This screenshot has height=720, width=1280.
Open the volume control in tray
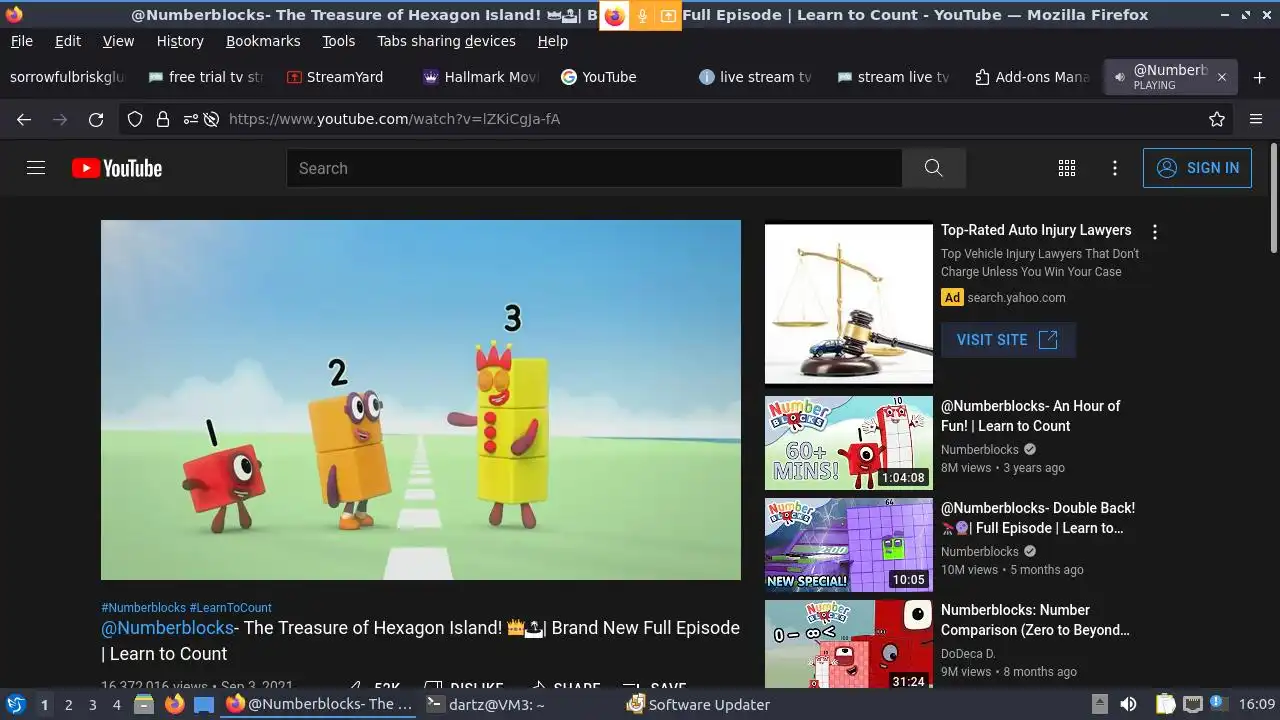(1129, 704)
